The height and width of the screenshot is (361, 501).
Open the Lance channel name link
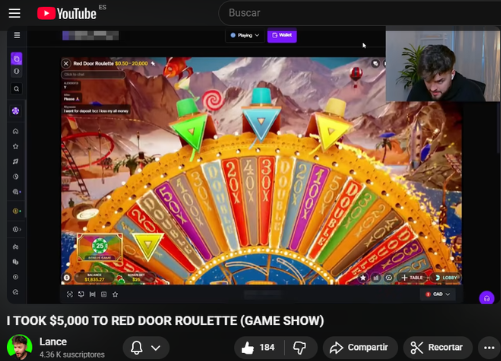(53, 342)
